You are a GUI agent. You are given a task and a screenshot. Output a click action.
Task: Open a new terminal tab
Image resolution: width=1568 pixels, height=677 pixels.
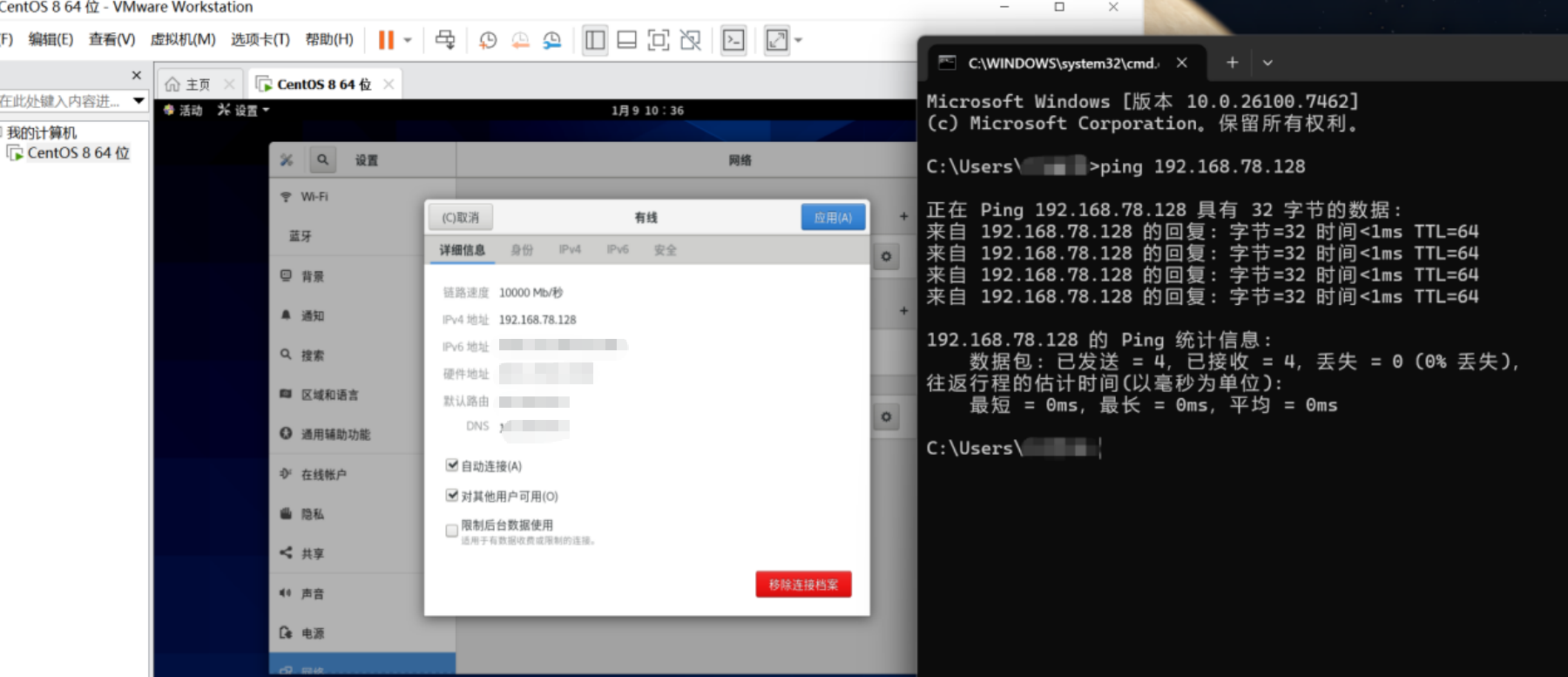tap(1232, 63)
